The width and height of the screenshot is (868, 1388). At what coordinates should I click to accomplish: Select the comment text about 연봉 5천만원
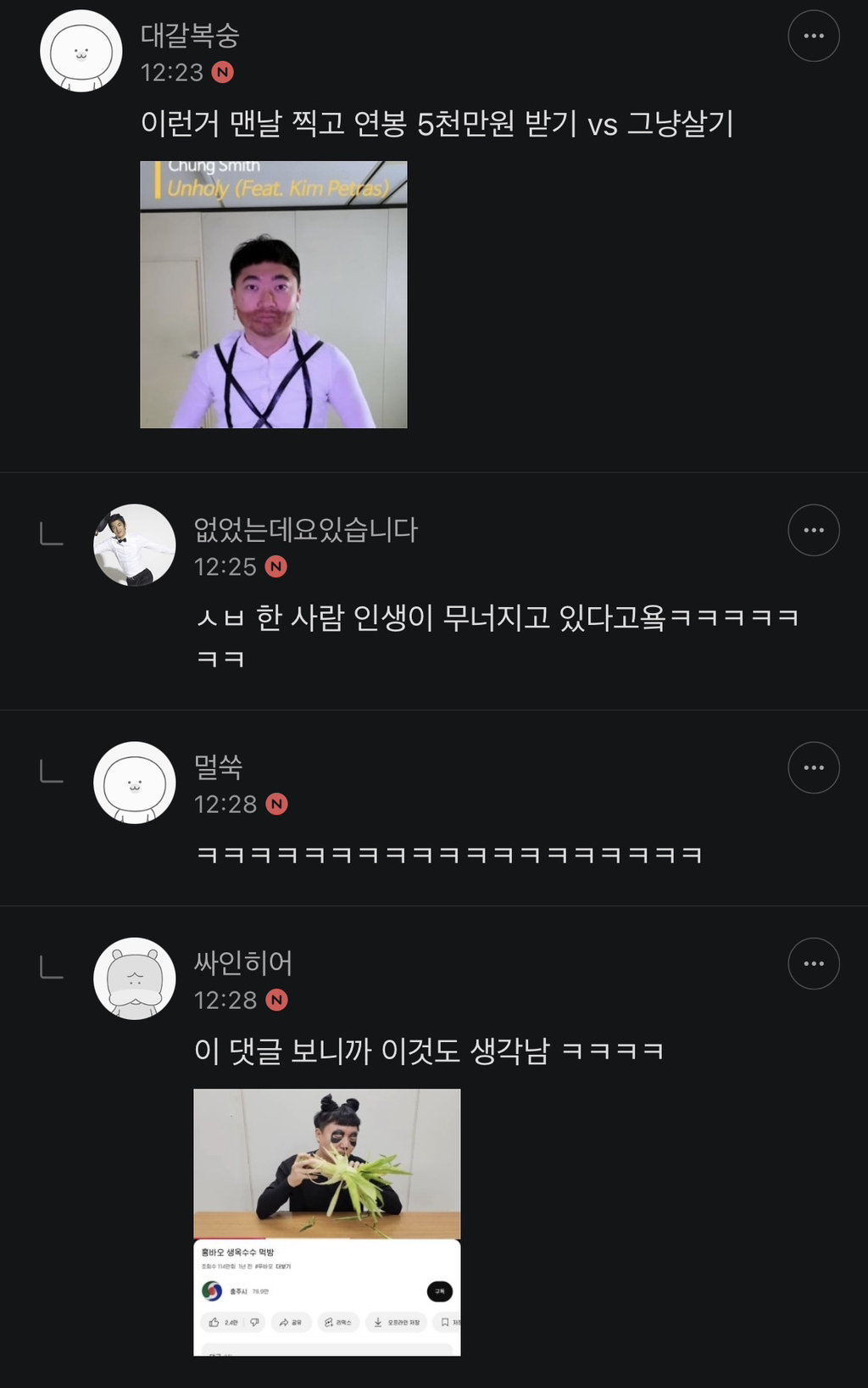pos(437,124)
